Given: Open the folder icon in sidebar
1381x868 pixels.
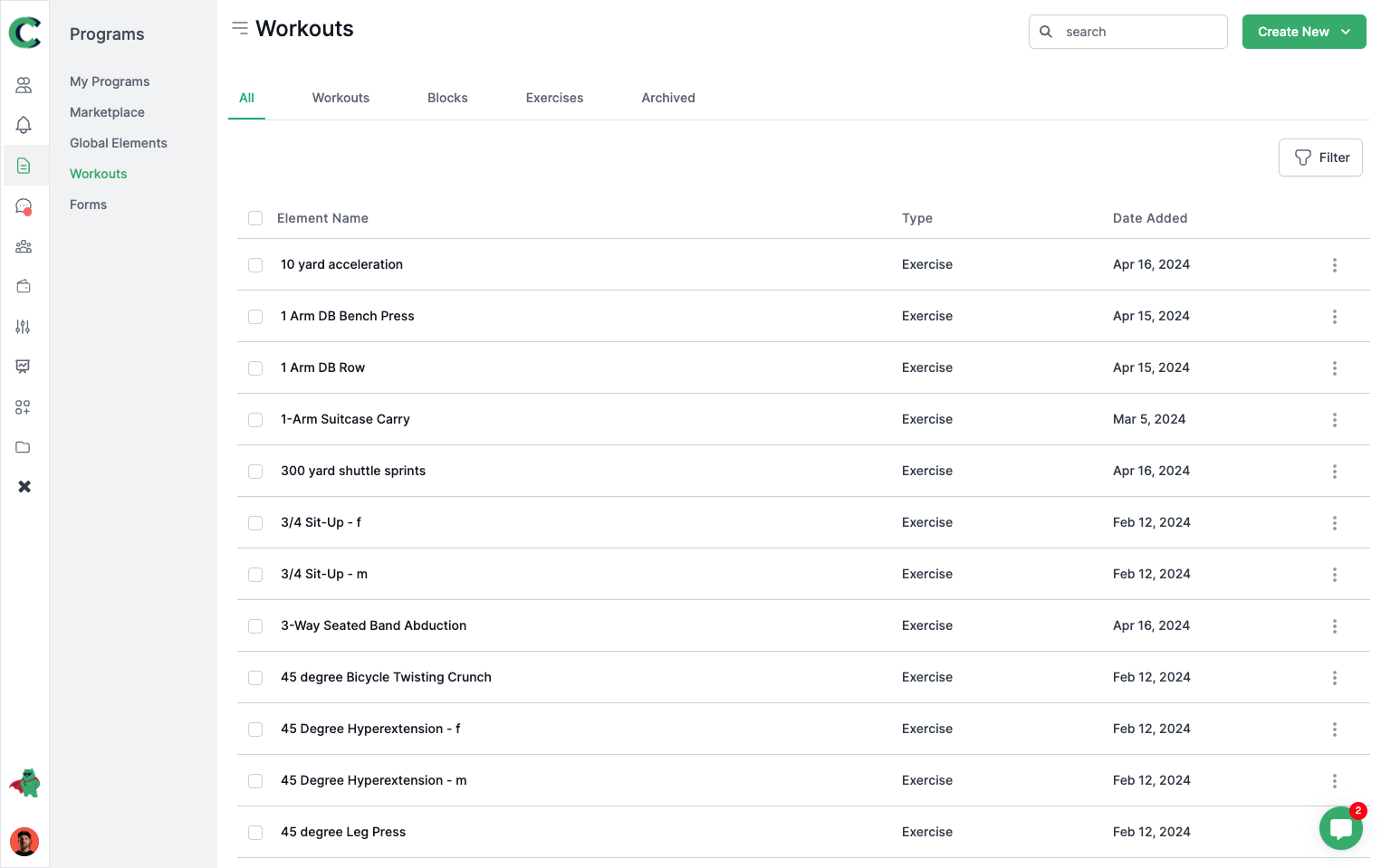Looking at the screenshot, I should point(24,447).
